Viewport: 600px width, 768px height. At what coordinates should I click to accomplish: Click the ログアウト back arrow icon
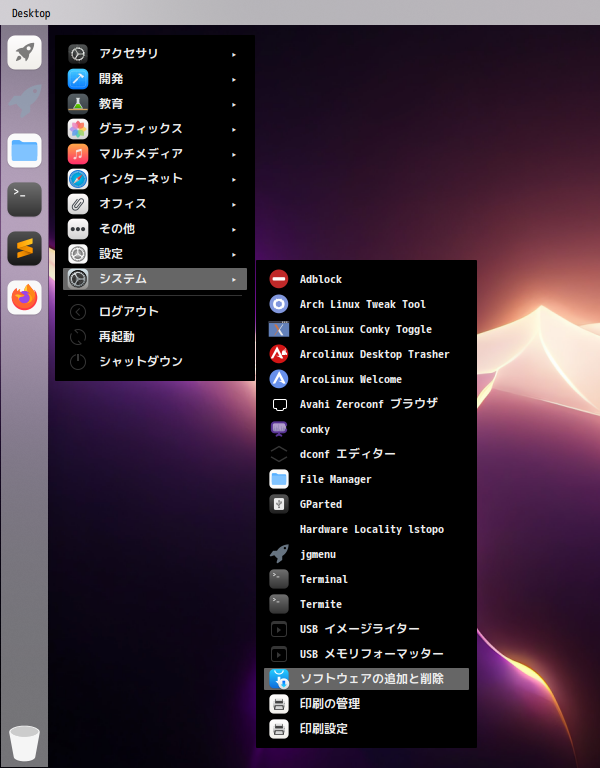[x=78, y=312]
